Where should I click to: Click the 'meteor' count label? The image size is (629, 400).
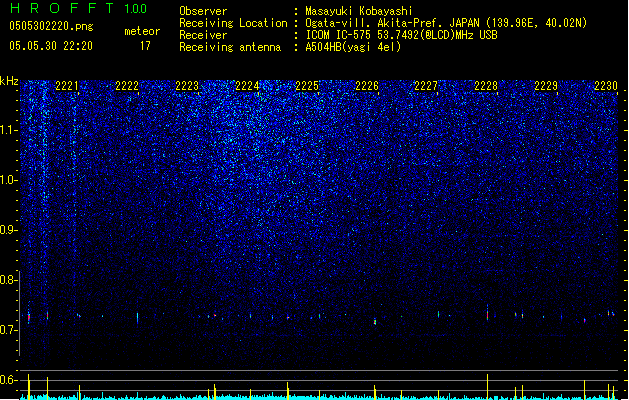point(142,31)
